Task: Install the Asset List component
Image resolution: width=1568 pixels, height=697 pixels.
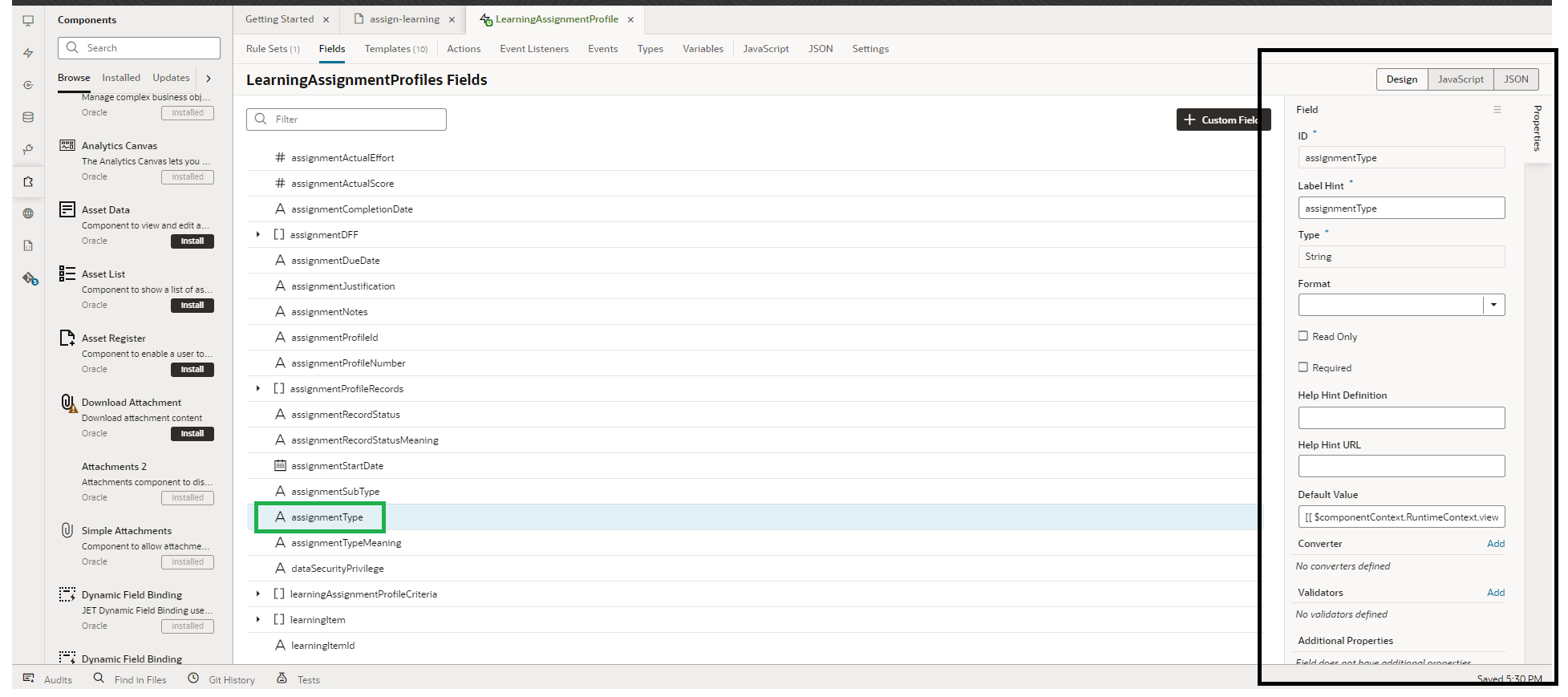Action: click(x=192, y=305)
